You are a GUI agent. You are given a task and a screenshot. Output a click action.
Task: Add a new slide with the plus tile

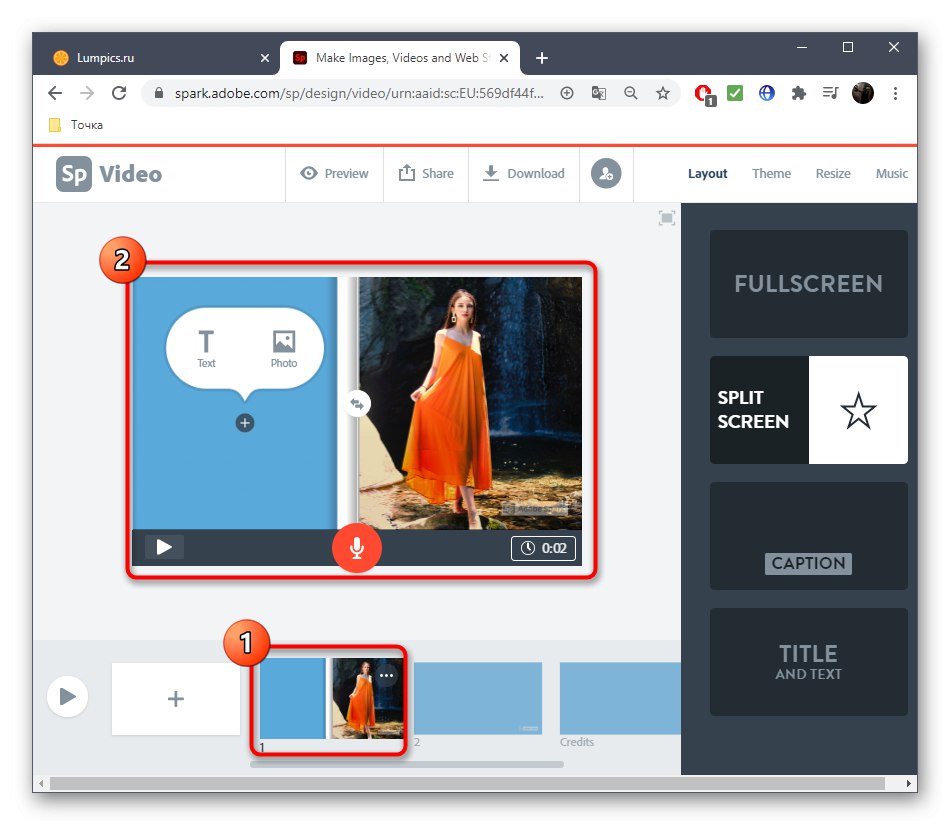175,698
